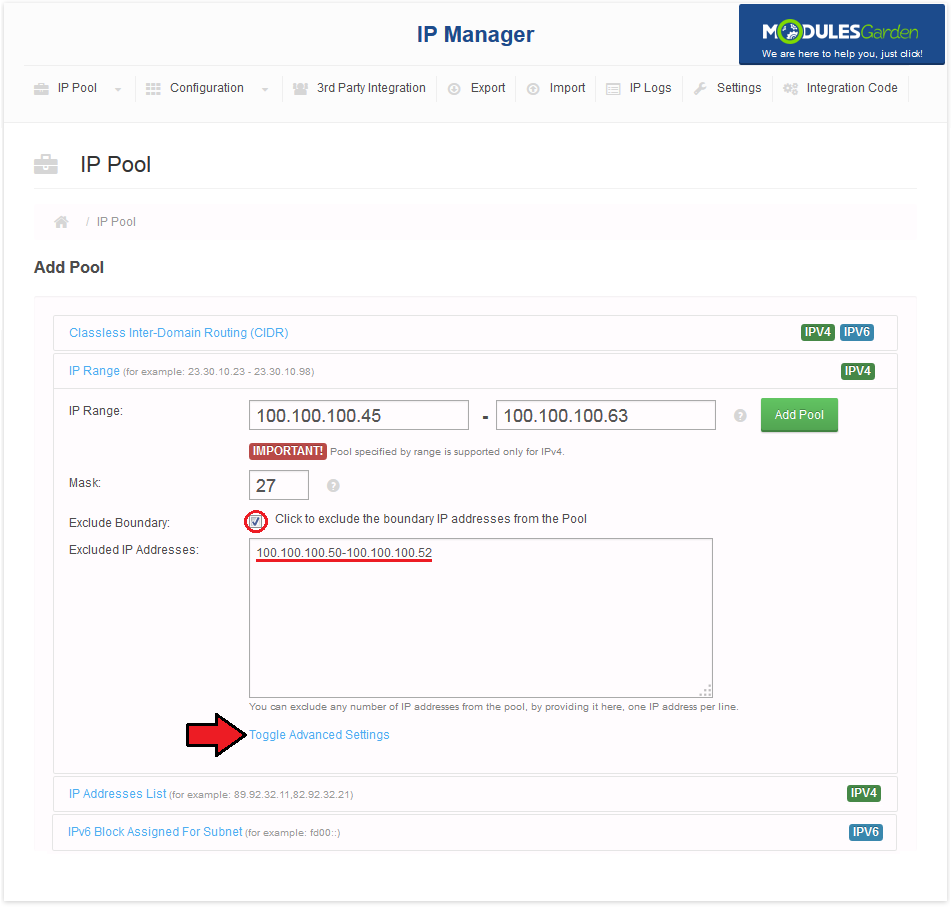
Task: Click the home icon in breadcrumb
Action: [62, 222]
